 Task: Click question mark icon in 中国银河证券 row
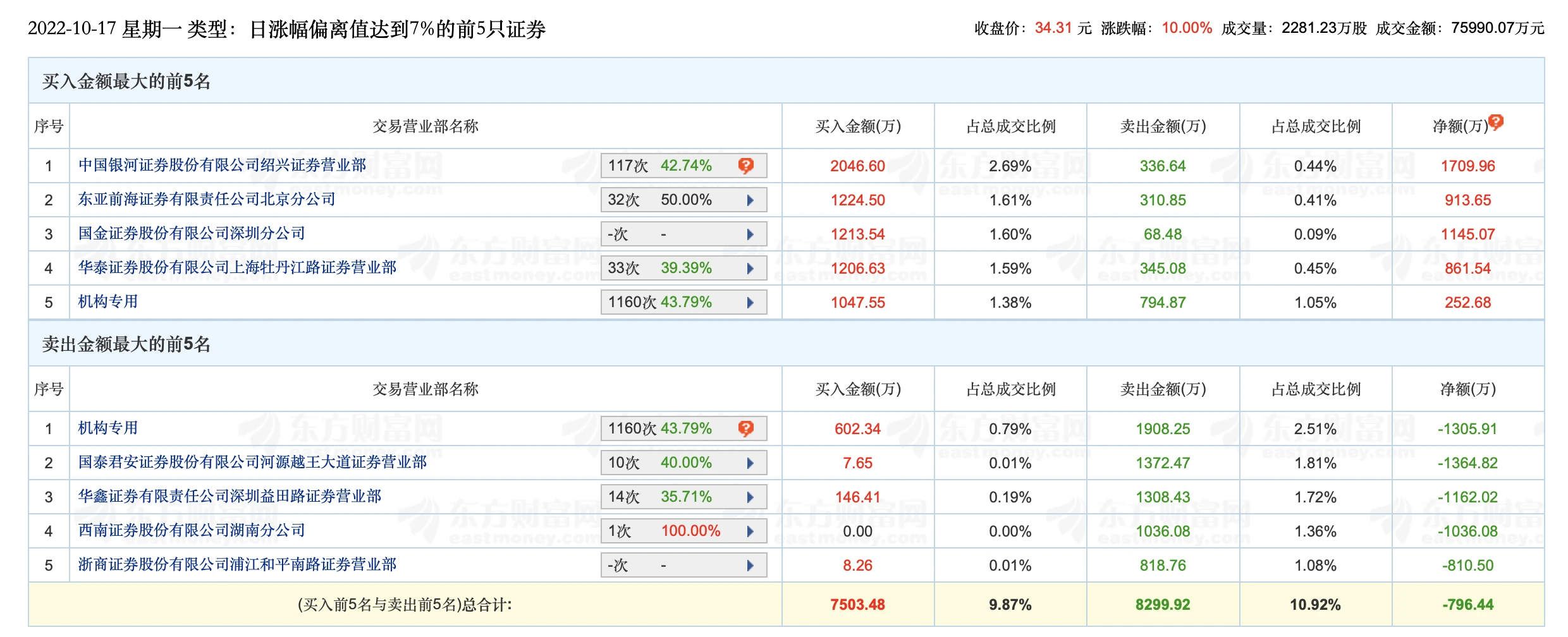[746, 166]
